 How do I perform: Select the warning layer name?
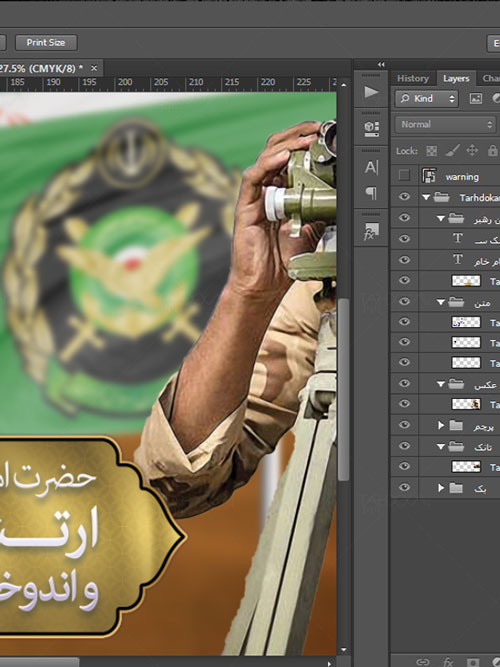coord(462,177)
